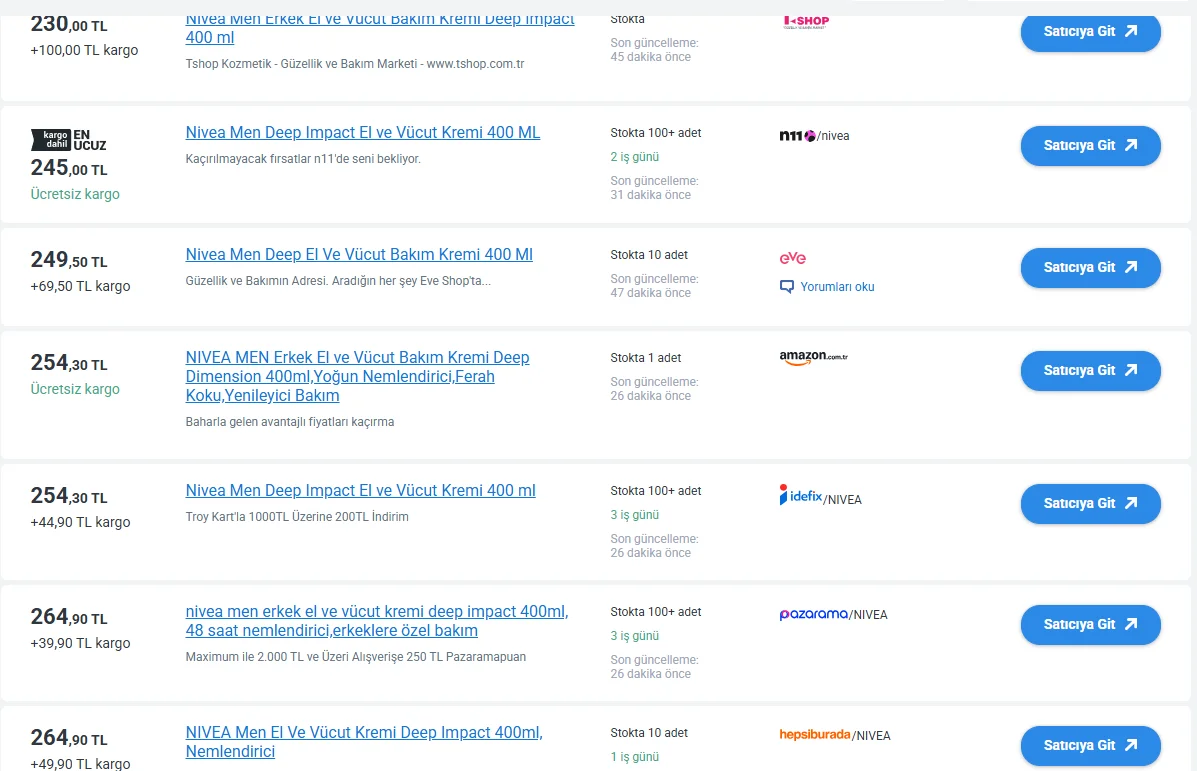Open Nivea Men Deep Impact El ve Vücut Kremi 400 ML
This screenshot has width=1197, height=771.
pyautogui.click(x=363, y=132)
